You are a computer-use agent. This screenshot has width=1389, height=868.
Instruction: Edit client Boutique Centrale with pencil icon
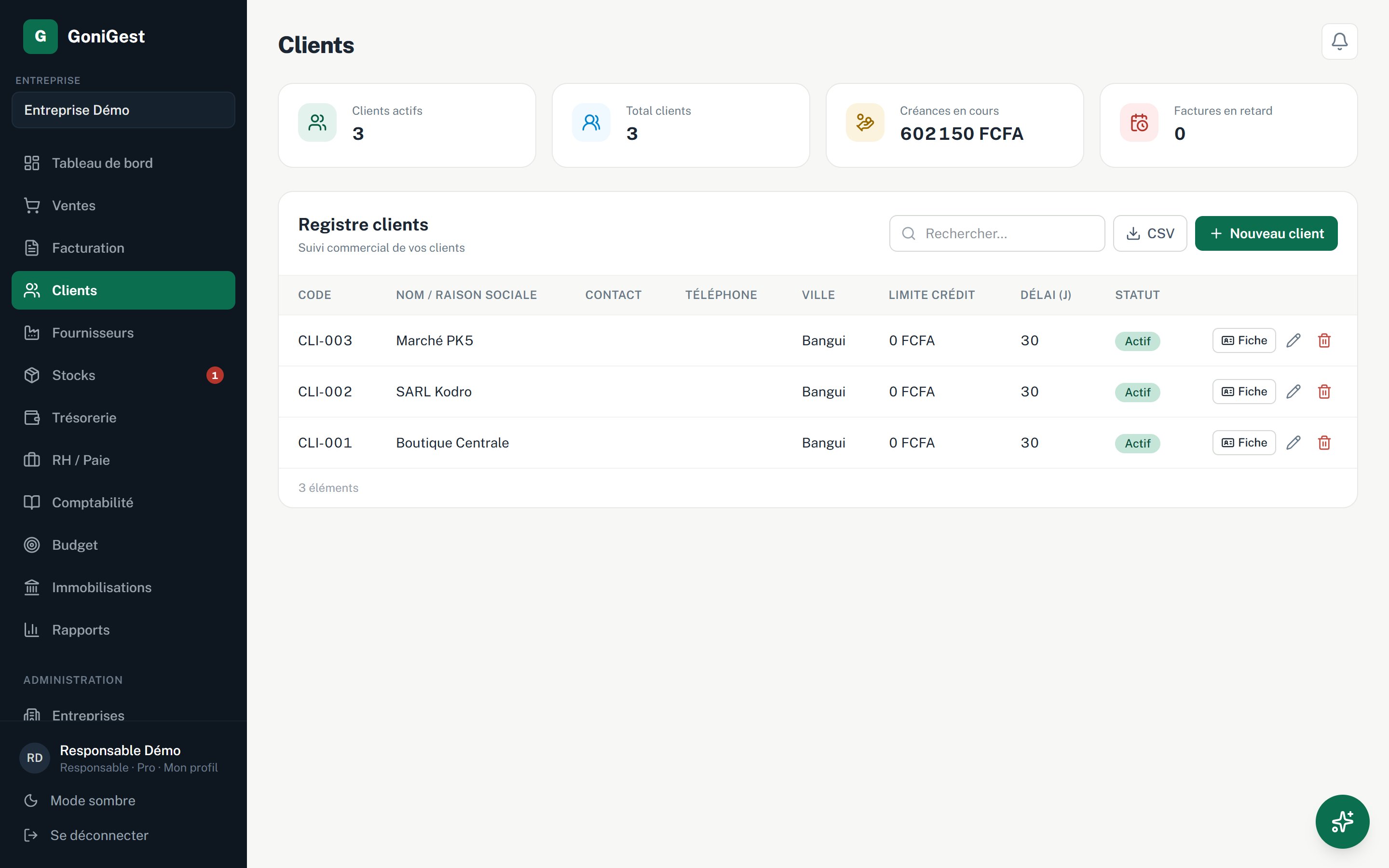[1293, 443]
